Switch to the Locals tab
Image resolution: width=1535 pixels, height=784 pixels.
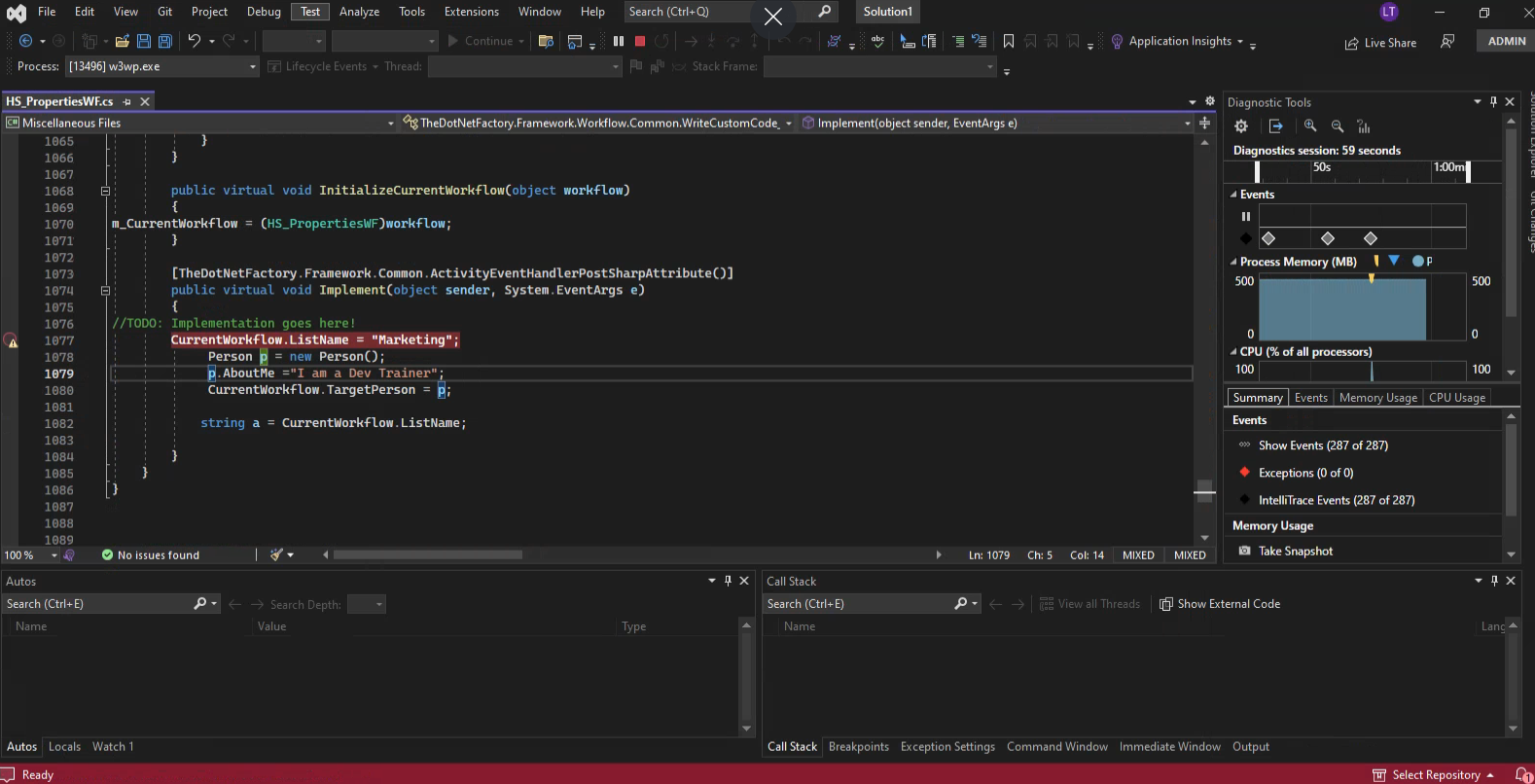[x=64, y=747]
